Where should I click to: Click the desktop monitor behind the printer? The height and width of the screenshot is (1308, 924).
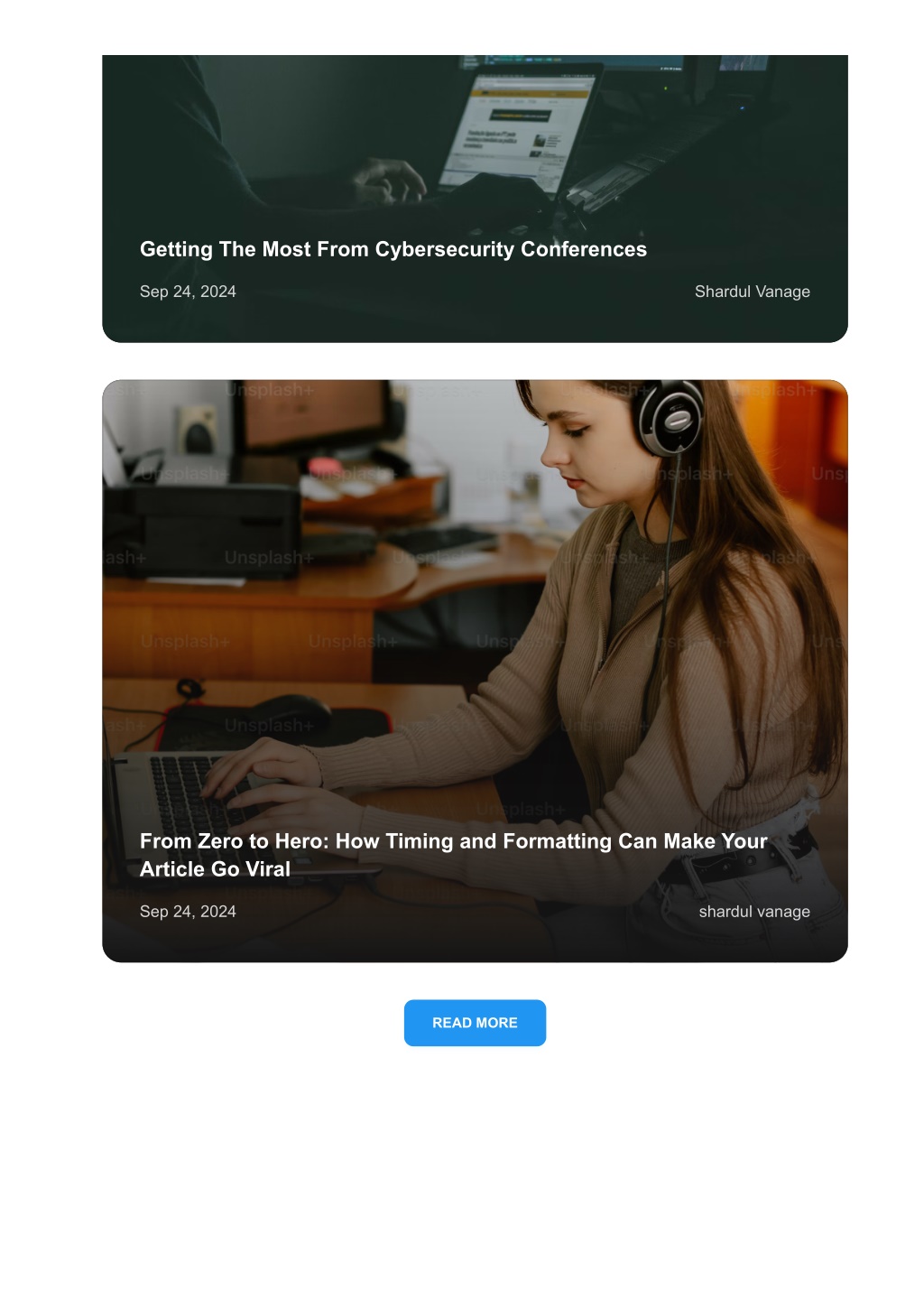pyautogui.click(x=311, y=415)
